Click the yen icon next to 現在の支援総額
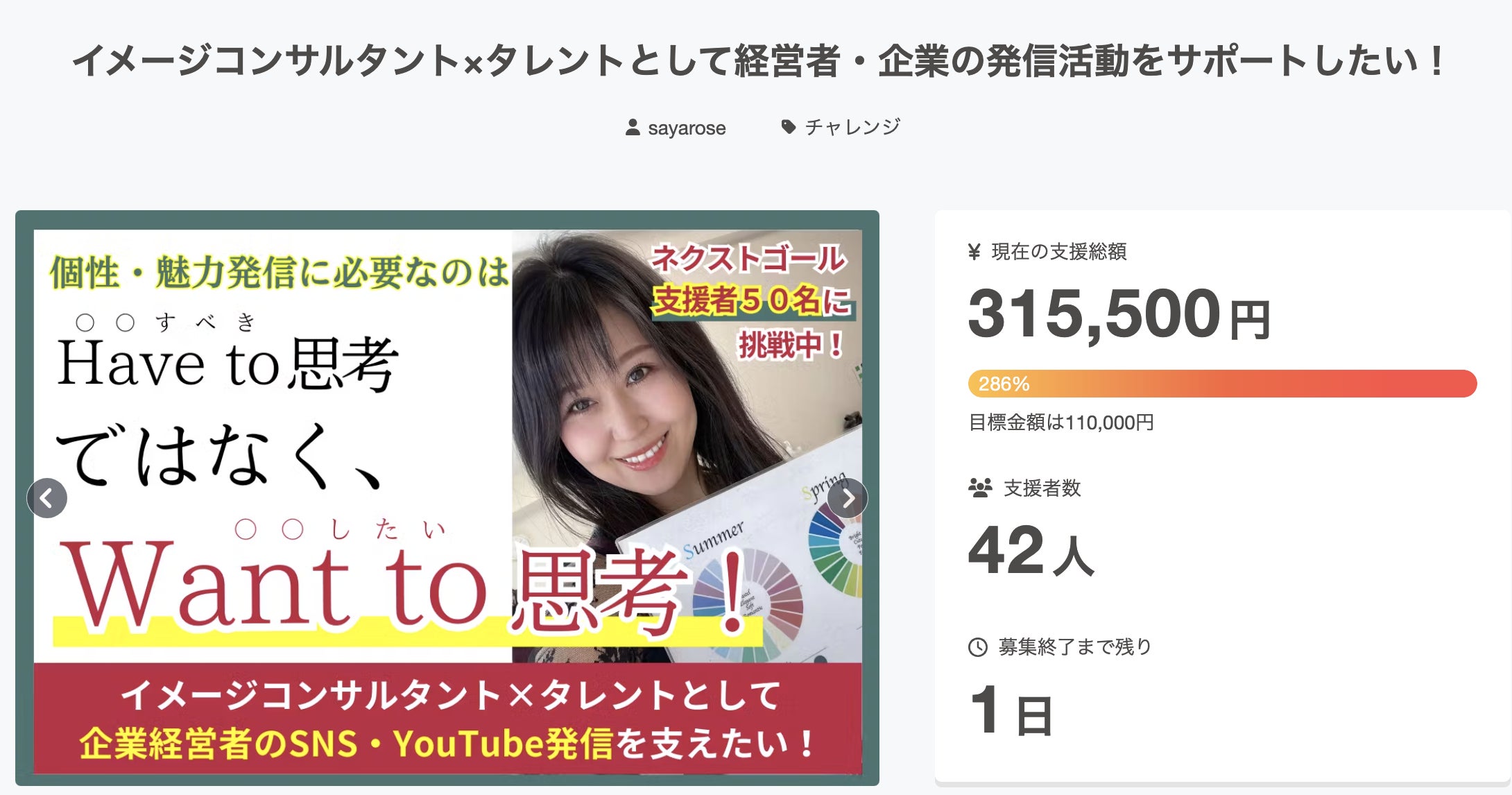The image size is (1512, 795). point(974,252)
